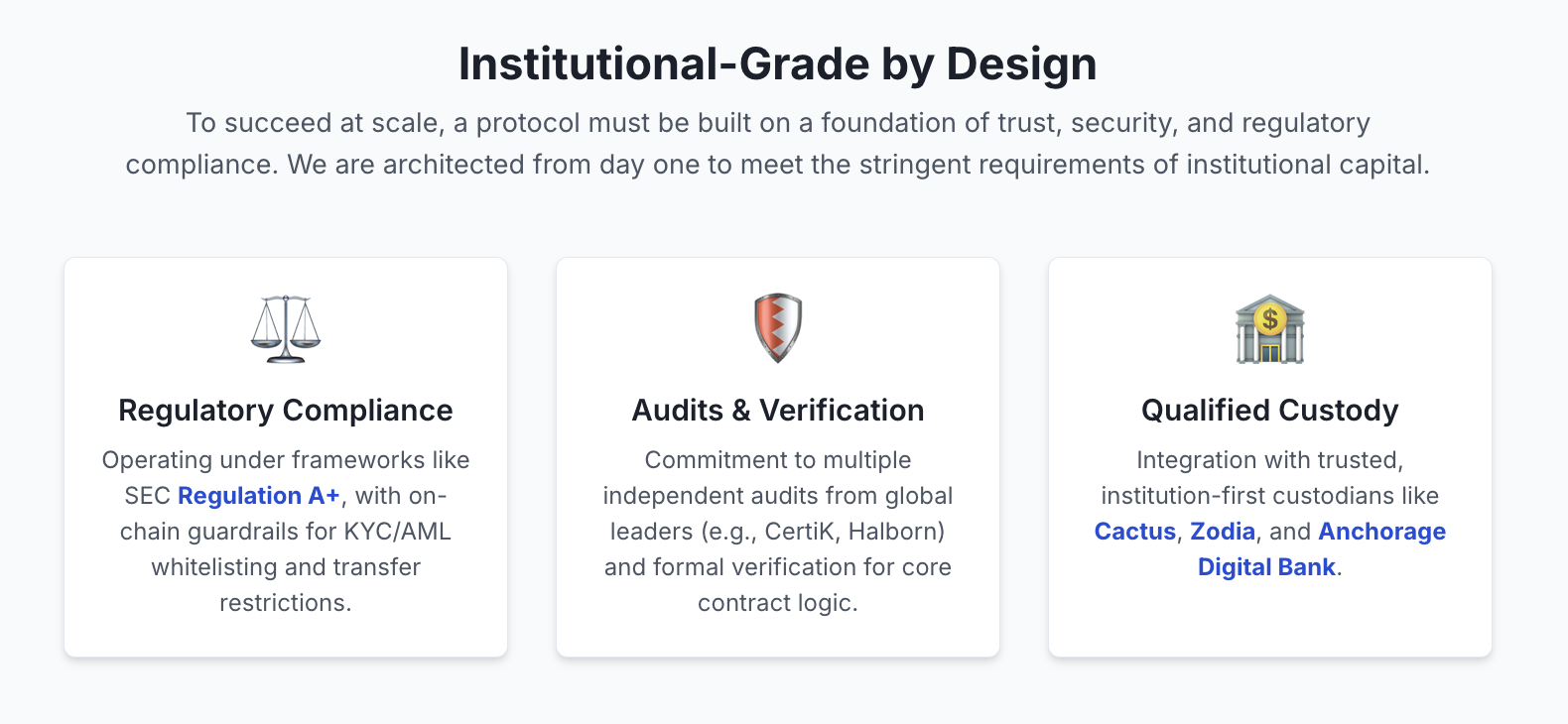Visit the Anchorage Digital Bank link
Image resolution: width=1568 pixels, height=724 pixels.
pyautogui.click(x=1320, y=549)
